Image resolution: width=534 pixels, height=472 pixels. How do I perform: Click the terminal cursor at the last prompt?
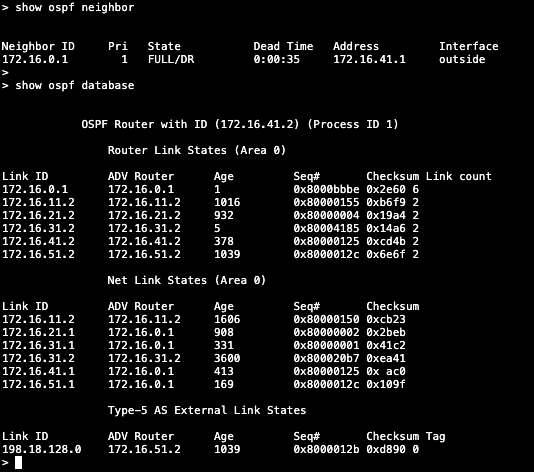tap(18, 462)
